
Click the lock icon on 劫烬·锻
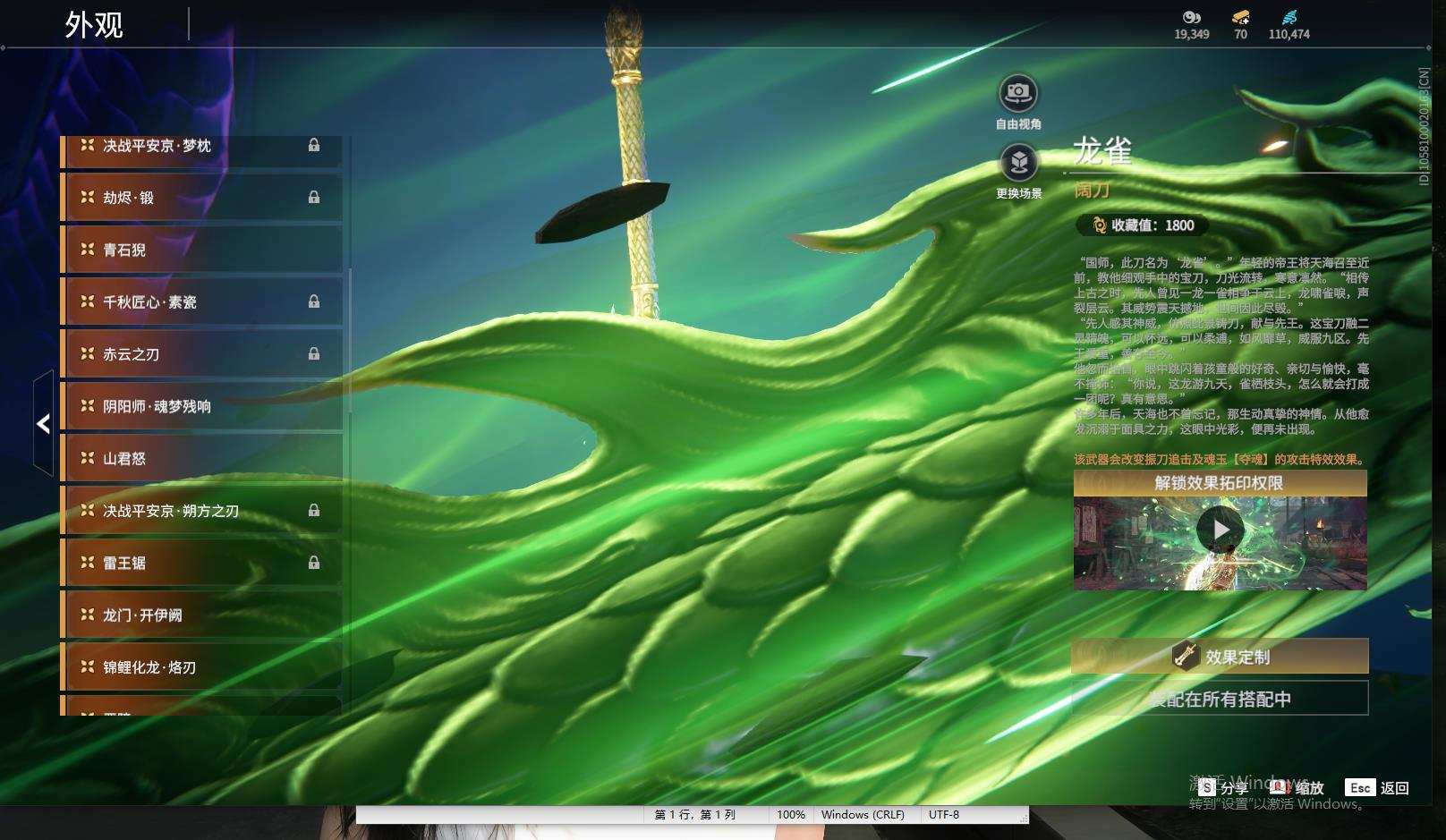314,197
